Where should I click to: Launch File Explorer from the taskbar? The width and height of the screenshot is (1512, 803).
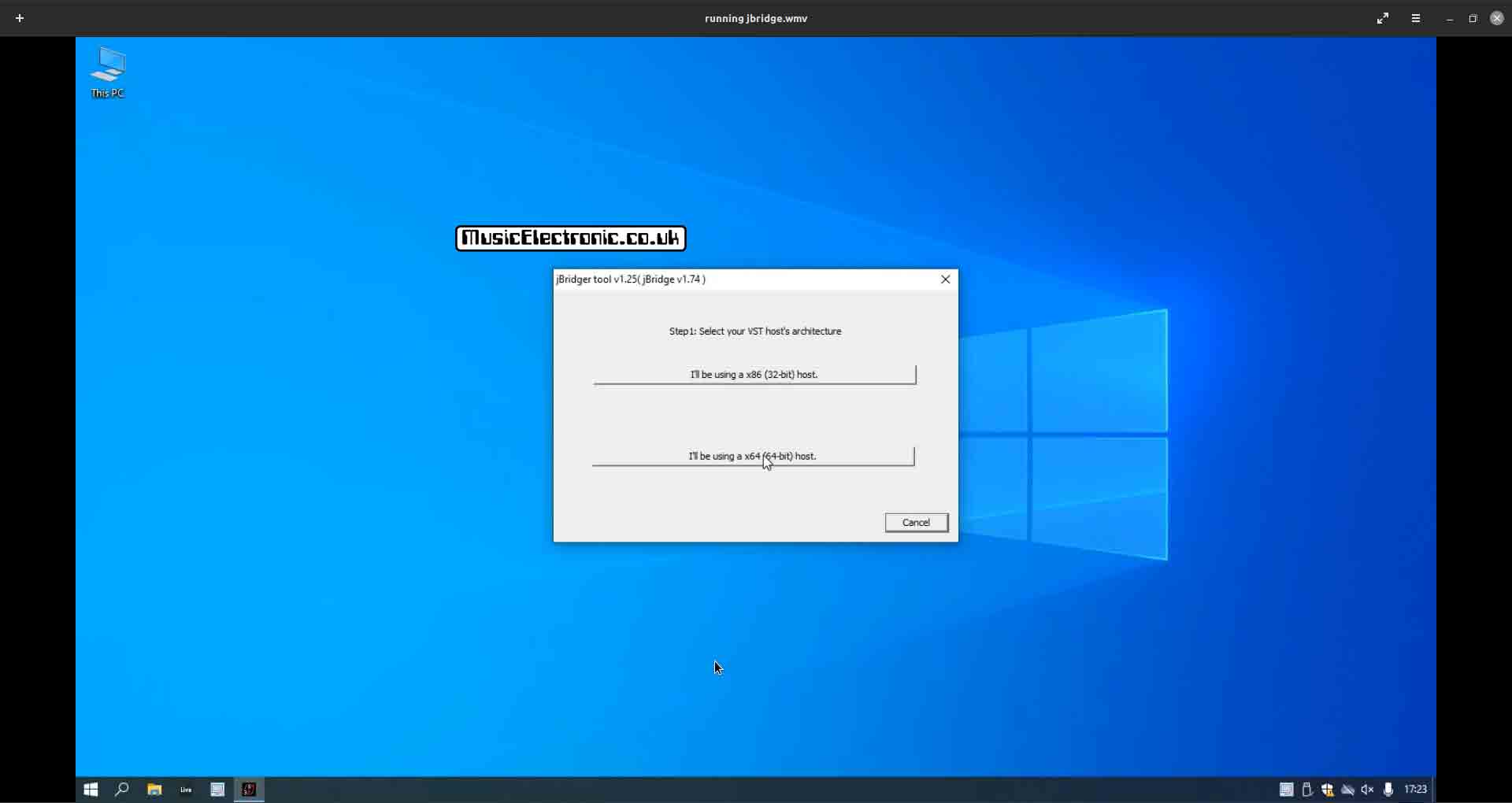pos(154,790)
